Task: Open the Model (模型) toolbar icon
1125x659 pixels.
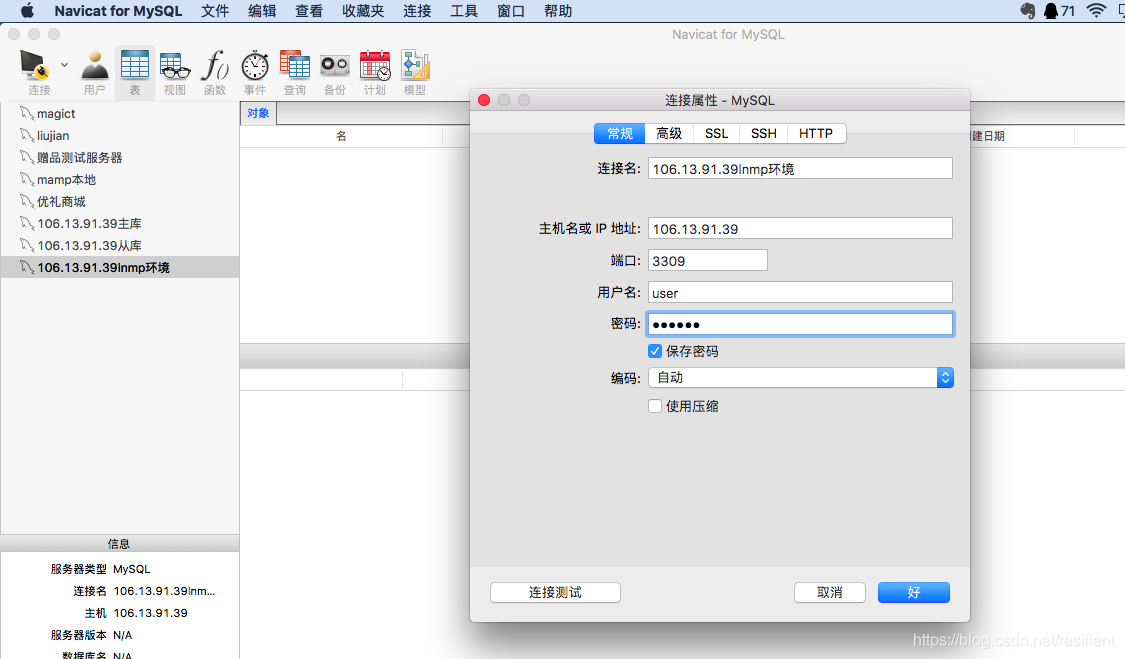Action: pos(415,66)
